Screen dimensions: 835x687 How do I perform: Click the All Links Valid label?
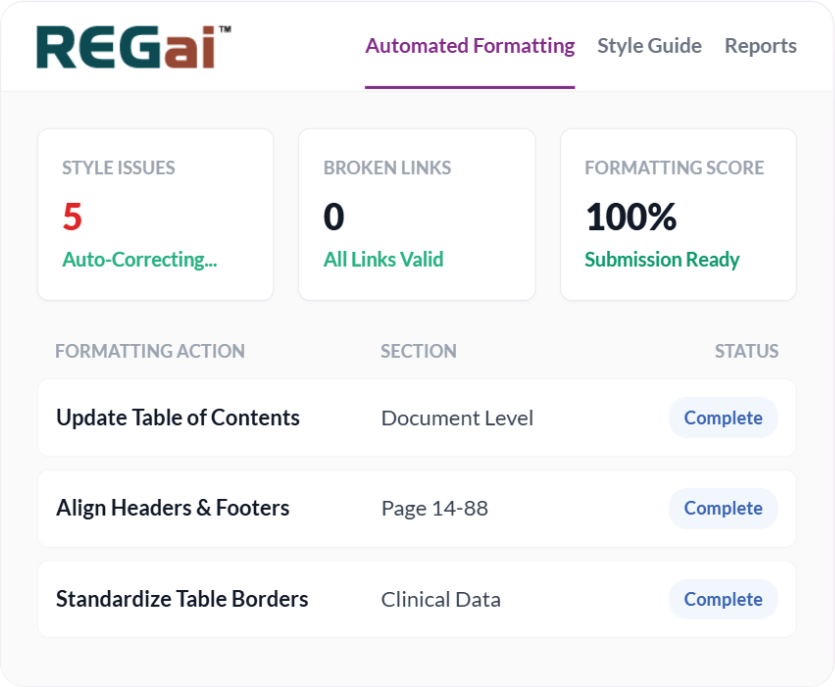tap(383, 259)
